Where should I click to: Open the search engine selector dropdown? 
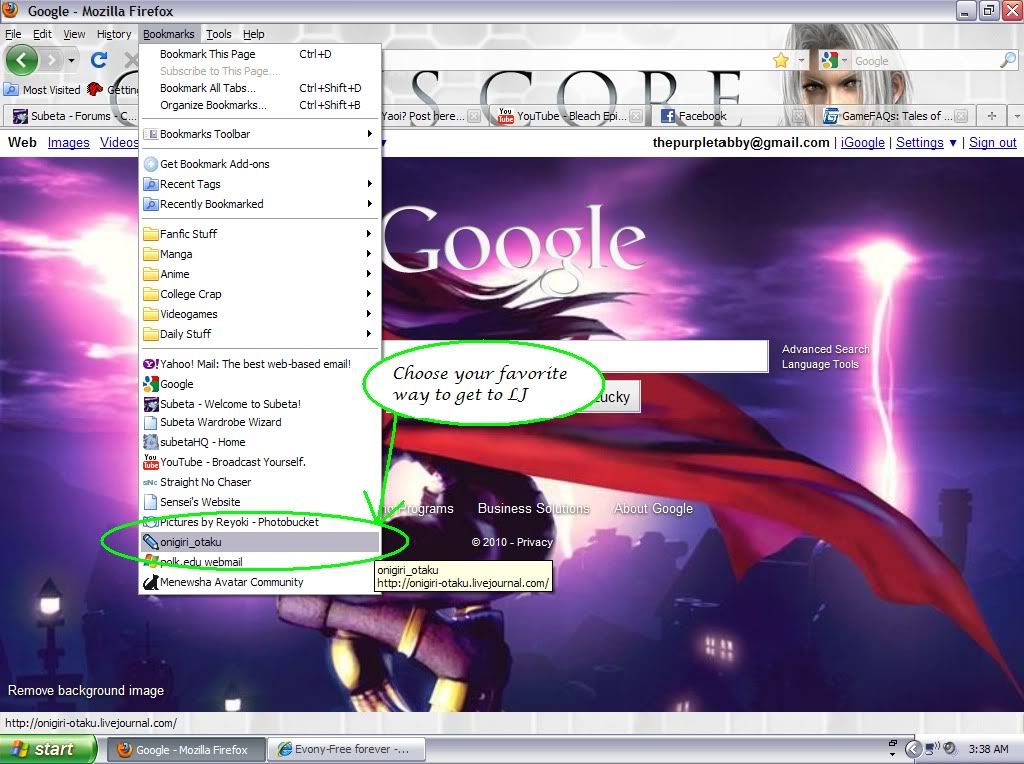point(844,61)
